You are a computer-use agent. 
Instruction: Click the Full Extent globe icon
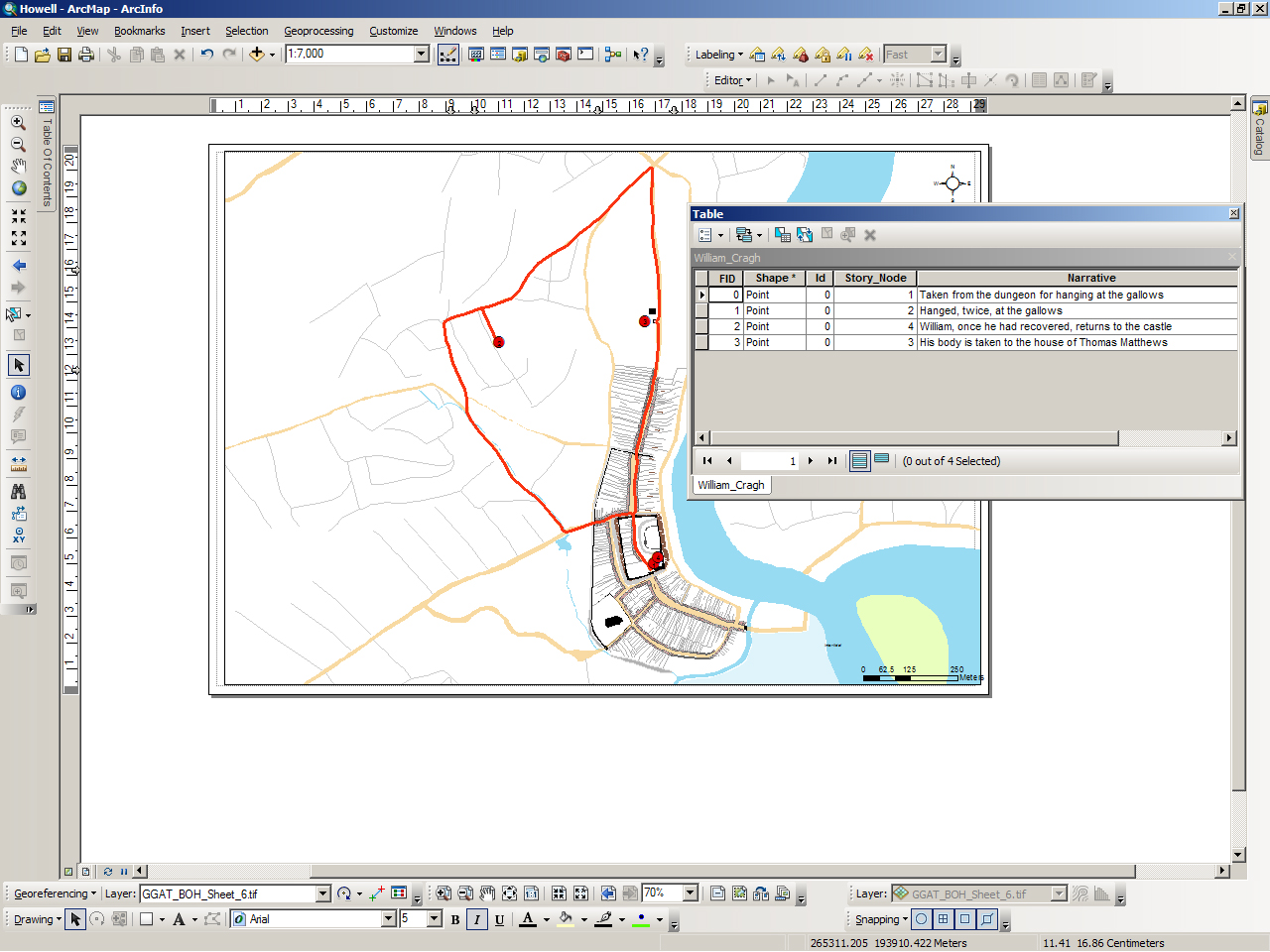coord(19,188)
